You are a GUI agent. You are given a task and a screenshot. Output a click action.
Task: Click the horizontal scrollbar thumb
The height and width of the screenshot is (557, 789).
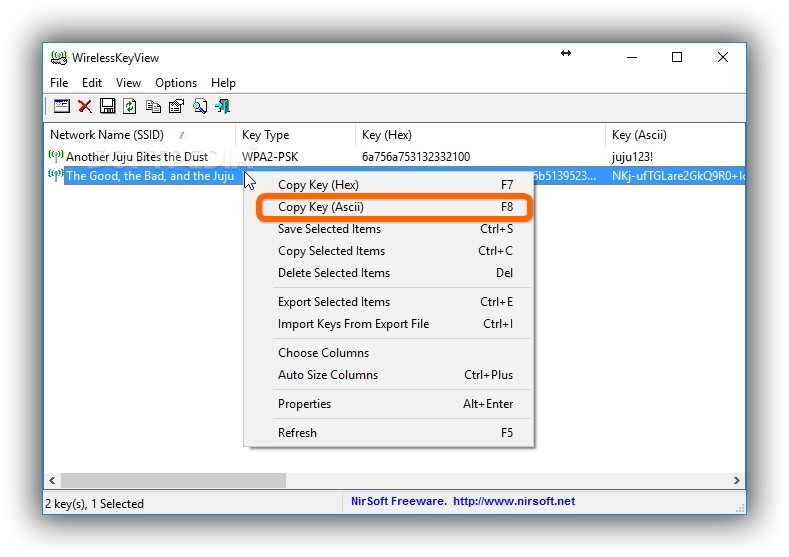(x=174, y=481)
